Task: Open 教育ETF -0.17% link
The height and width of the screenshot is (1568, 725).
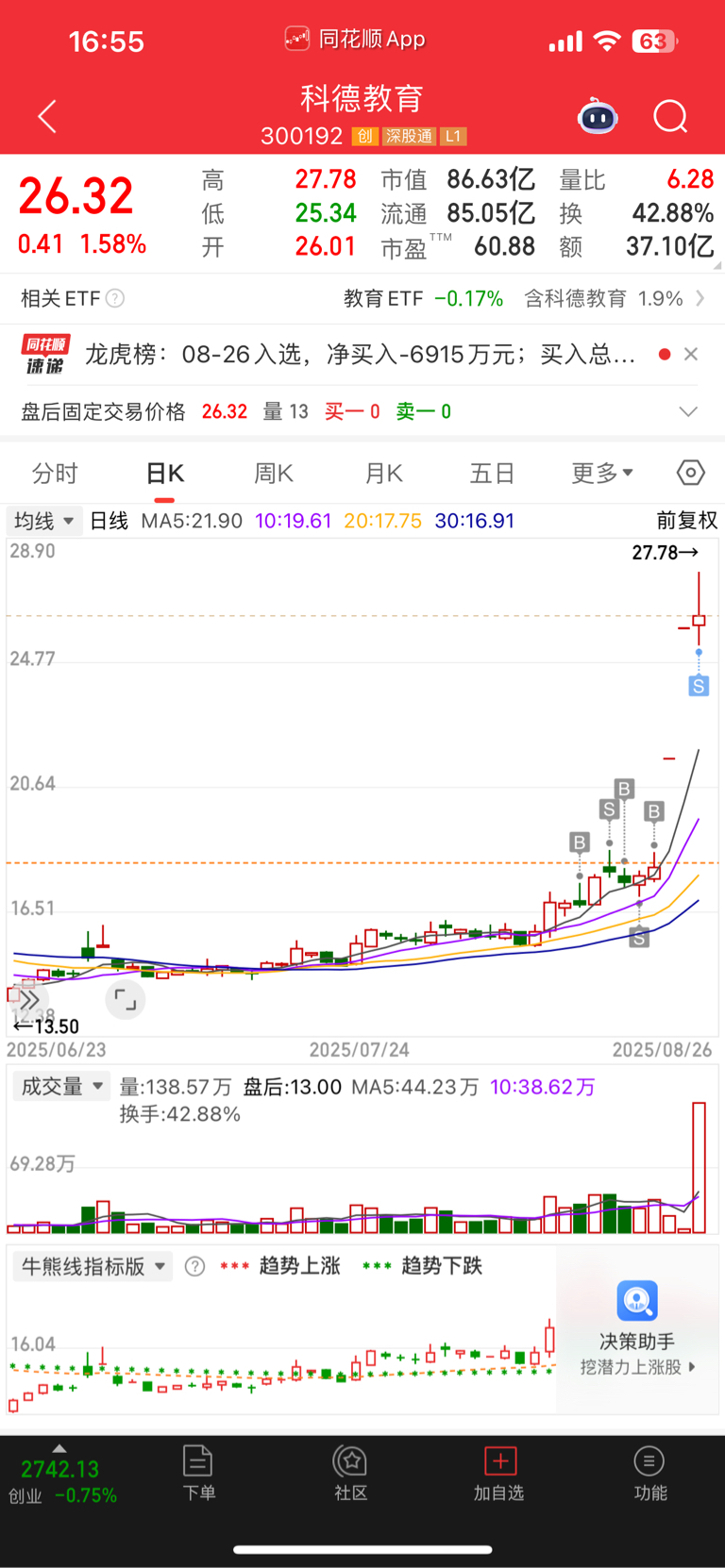Action: (x=423, y=298)
